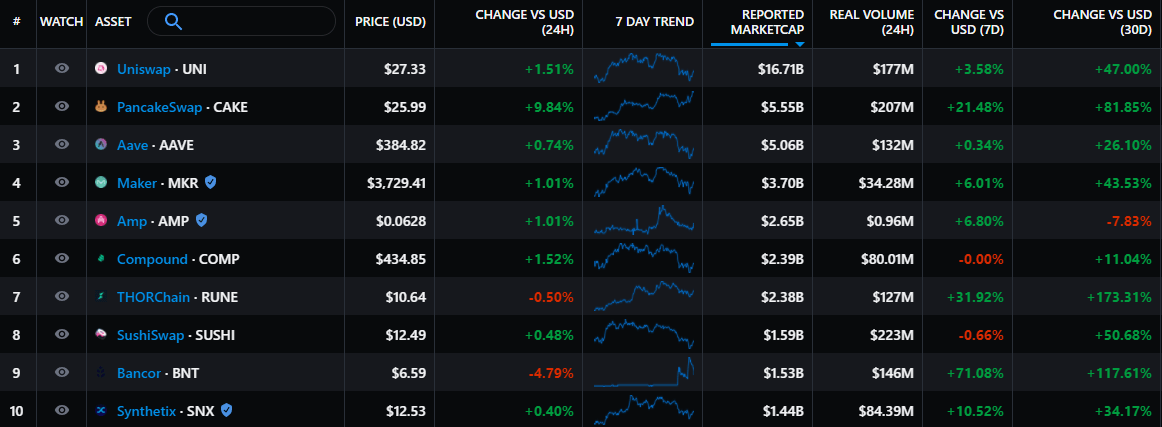The width and height of the screenshot is (1162, 427).
Task: Click the Aave ghost logo icon
Action: 101,145
